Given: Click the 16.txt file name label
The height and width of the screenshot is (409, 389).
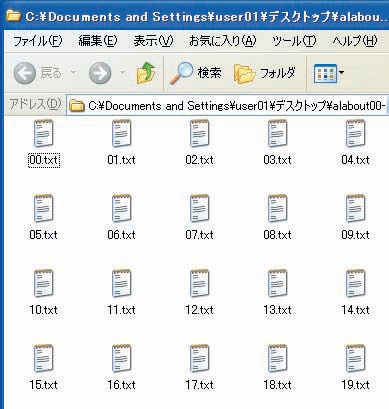Looking at the screenshot, I should [x=122, y=385].
